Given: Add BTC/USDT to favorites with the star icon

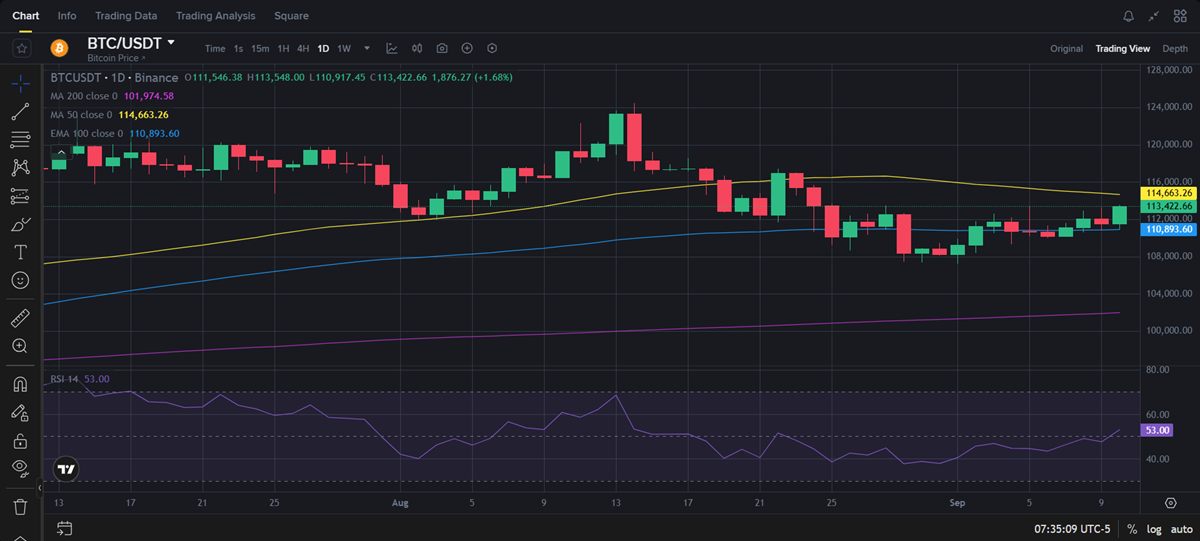Looking at the screenshot, I should pos(22,48).
